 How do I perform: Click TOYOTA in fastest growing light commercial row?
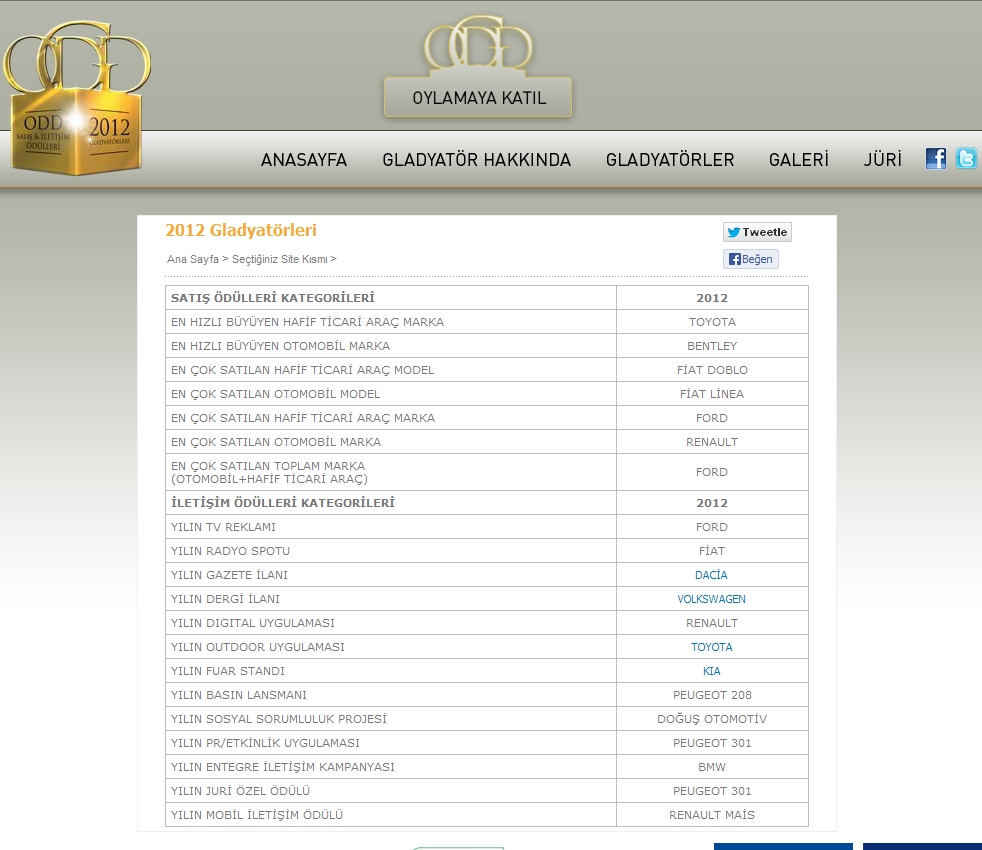coord(712,322)
